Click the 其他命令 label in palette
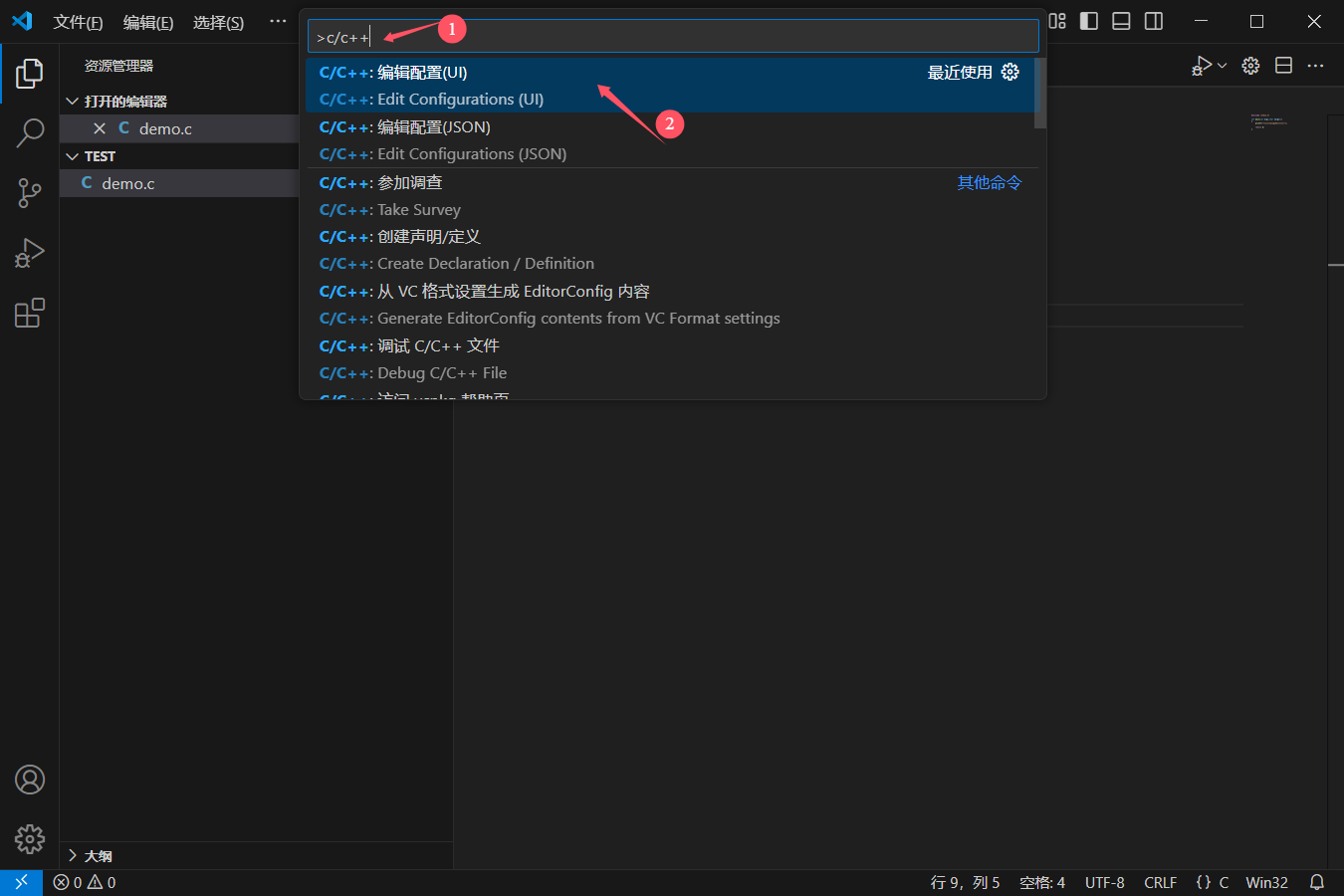Viewport: 1344px width, 896px height. click(x=990, y=182)
